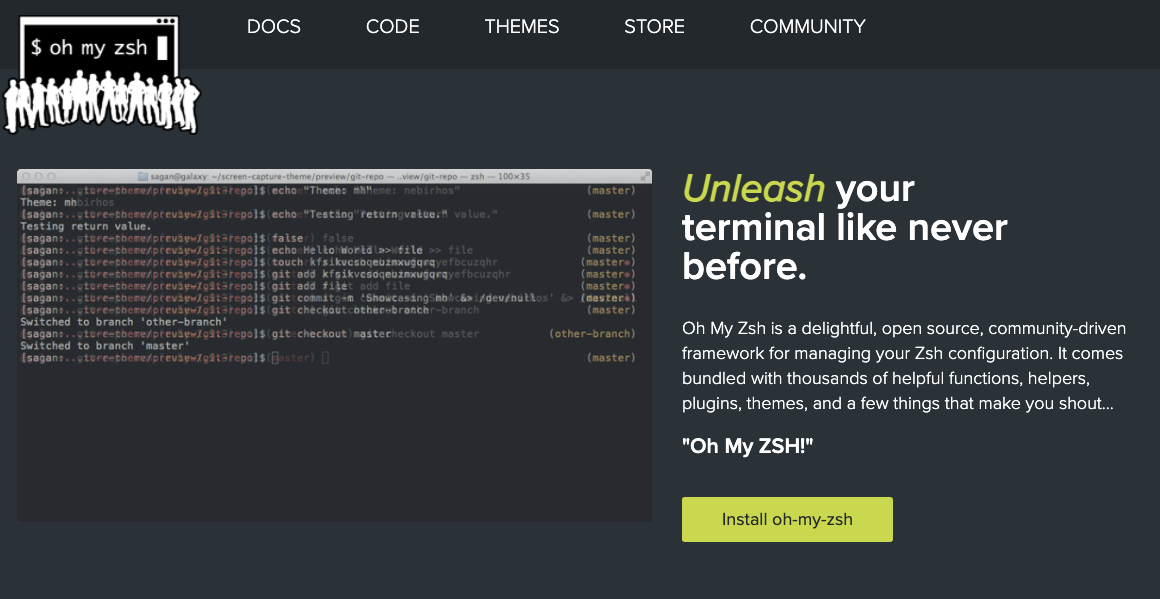
Task: Click the terminal preview screenshot
Action: (334, 345)
